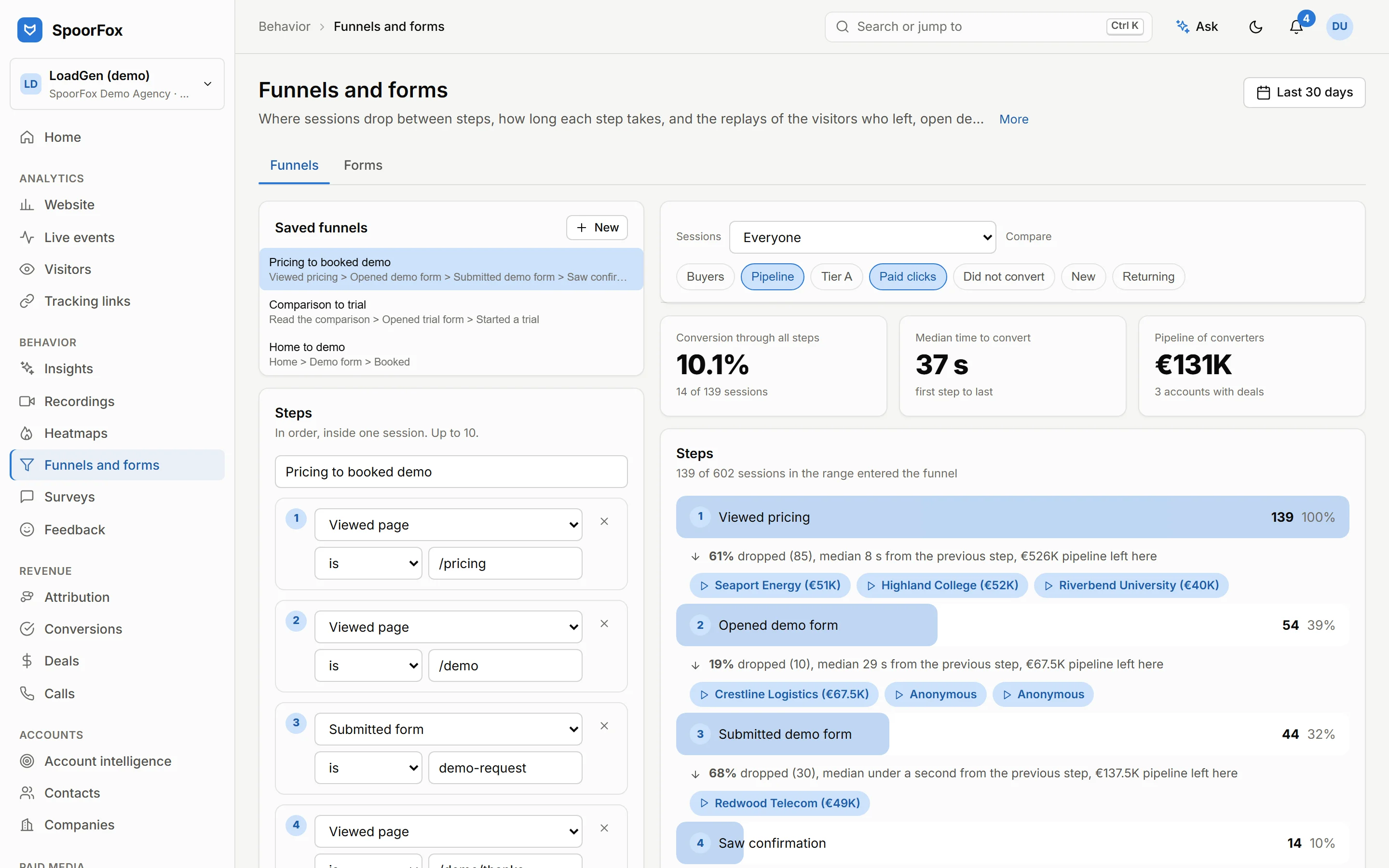Screen dimensions: 1389x868
Task: Toggle the Buyers segment chip
Action: pos(705,277)
